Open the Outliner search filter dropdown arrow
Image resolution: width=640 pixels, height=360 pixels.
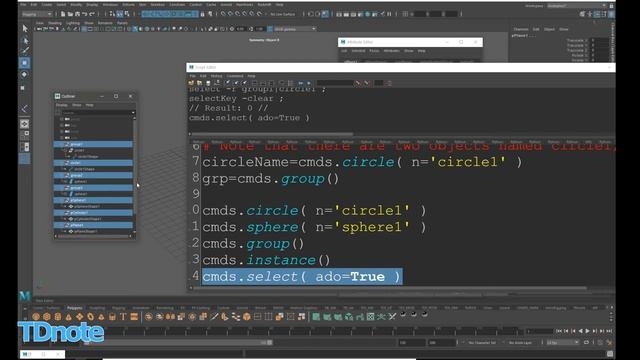(x=133, y=113)
